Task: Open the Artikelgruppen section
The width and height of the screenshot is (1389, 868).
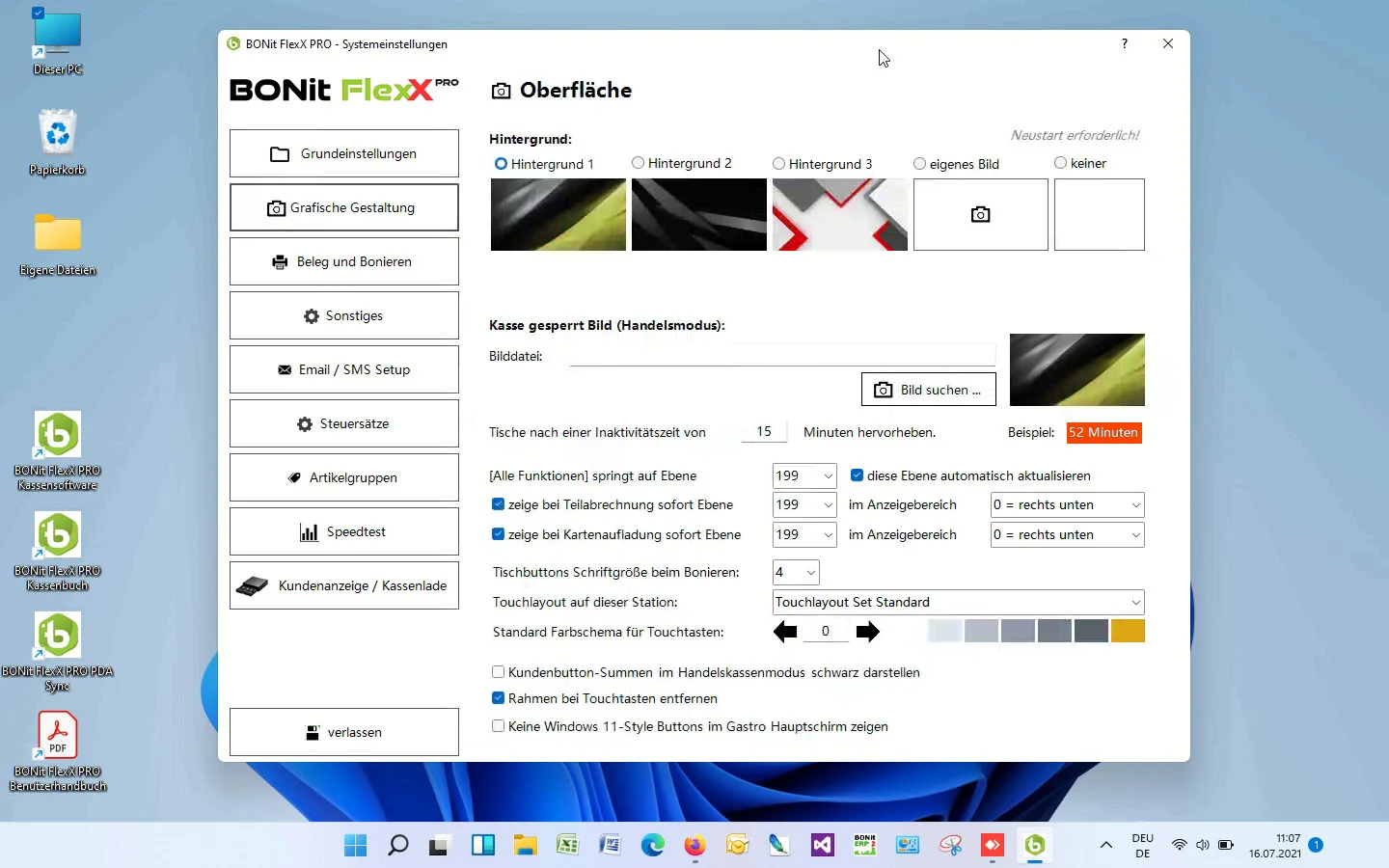Action: click(x=343, y=477)
